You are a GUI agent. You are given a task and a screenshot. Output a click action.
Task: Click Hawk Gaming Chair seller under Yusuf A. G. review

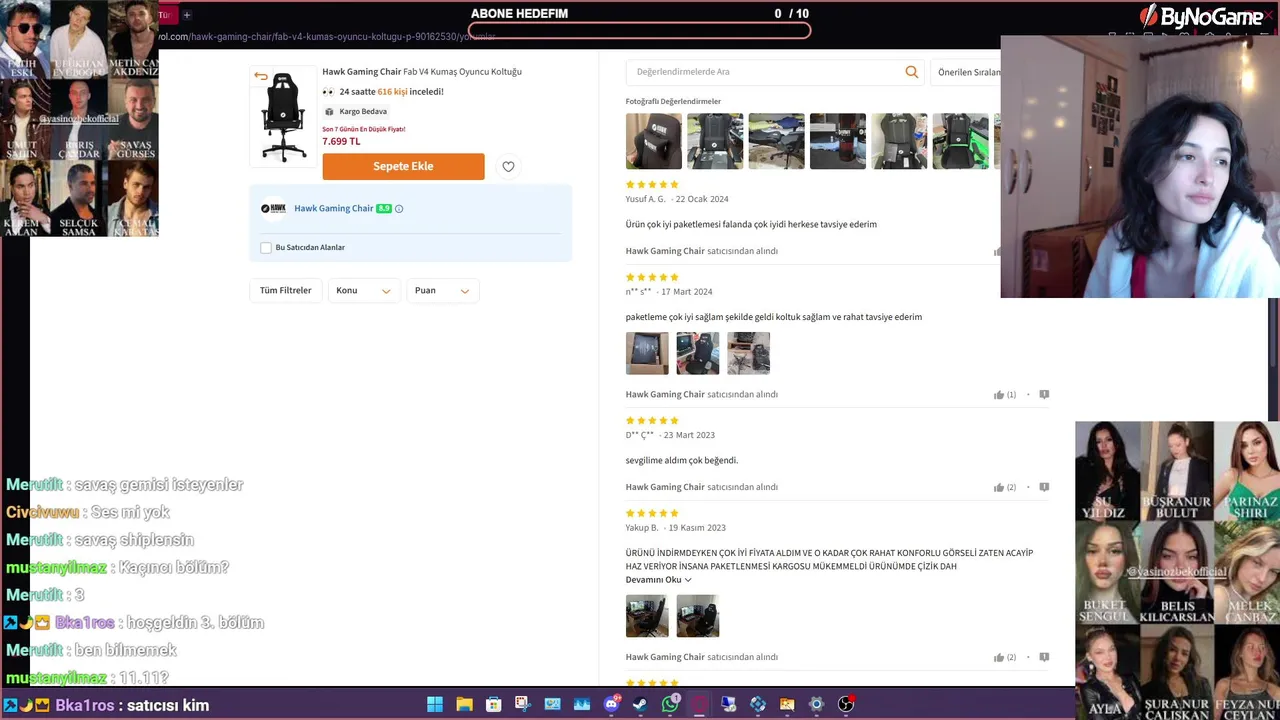(x=665, y=251)
